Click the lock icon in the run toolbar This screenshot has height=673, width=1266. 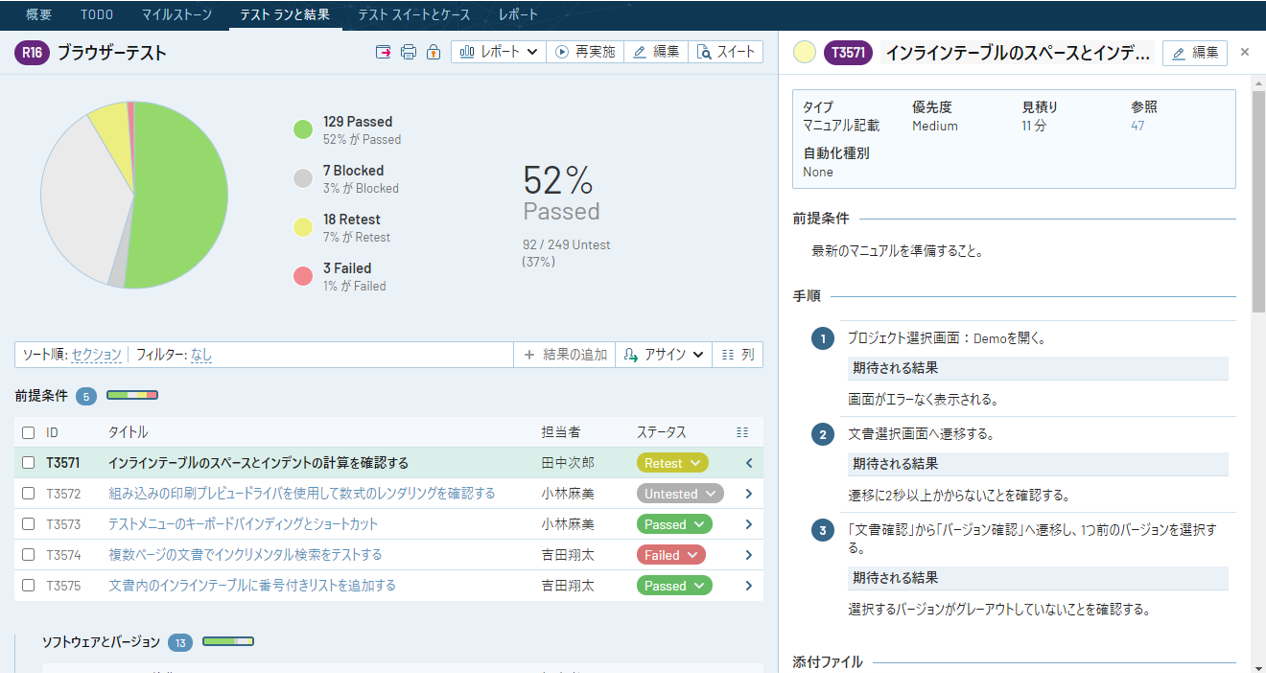(x=433, y=52)
